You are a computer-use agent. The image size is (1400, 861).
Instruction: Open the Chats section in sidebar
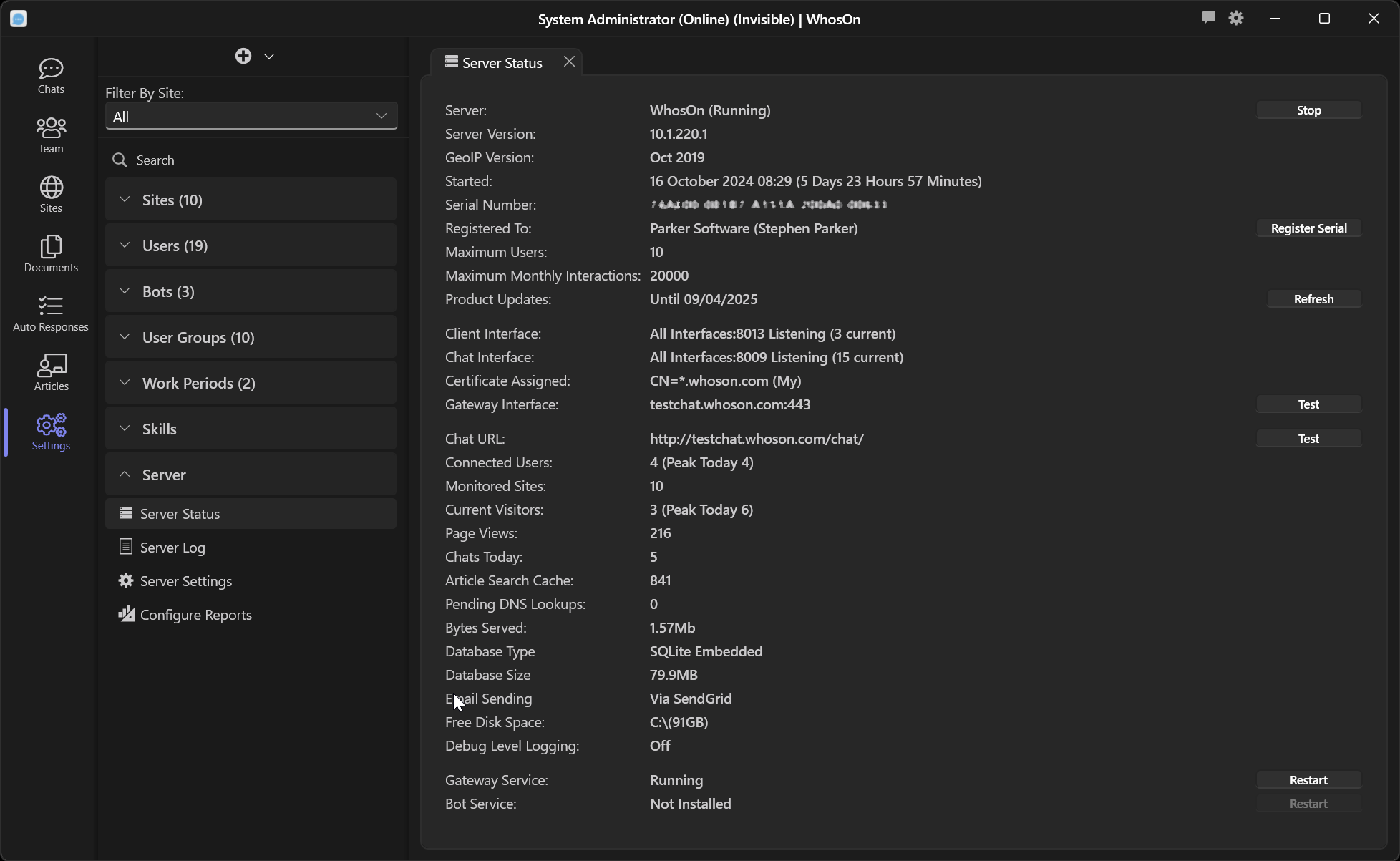51,76
